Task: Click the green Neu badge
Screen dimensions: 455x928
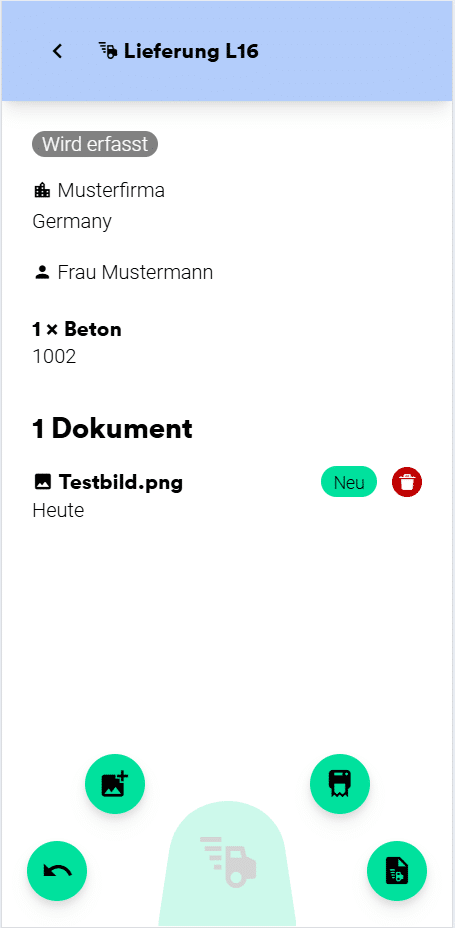Action: coord(349,482)
